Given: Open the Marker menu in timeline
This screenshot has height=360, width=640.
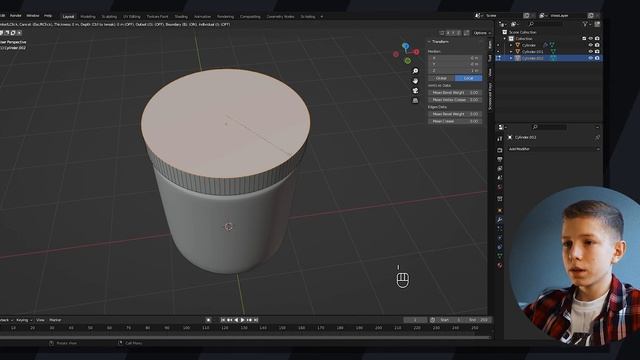Looking at the screenshot, I should [55, 320].
